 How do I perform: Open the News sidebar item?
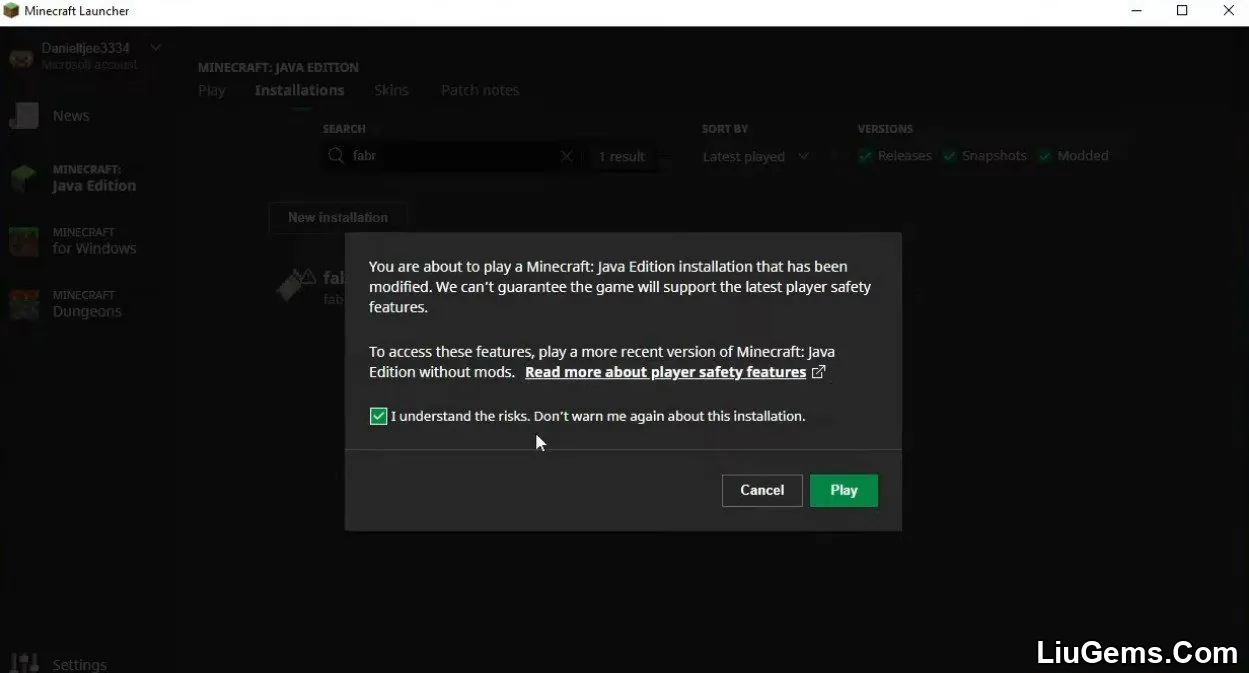(71, 116)
